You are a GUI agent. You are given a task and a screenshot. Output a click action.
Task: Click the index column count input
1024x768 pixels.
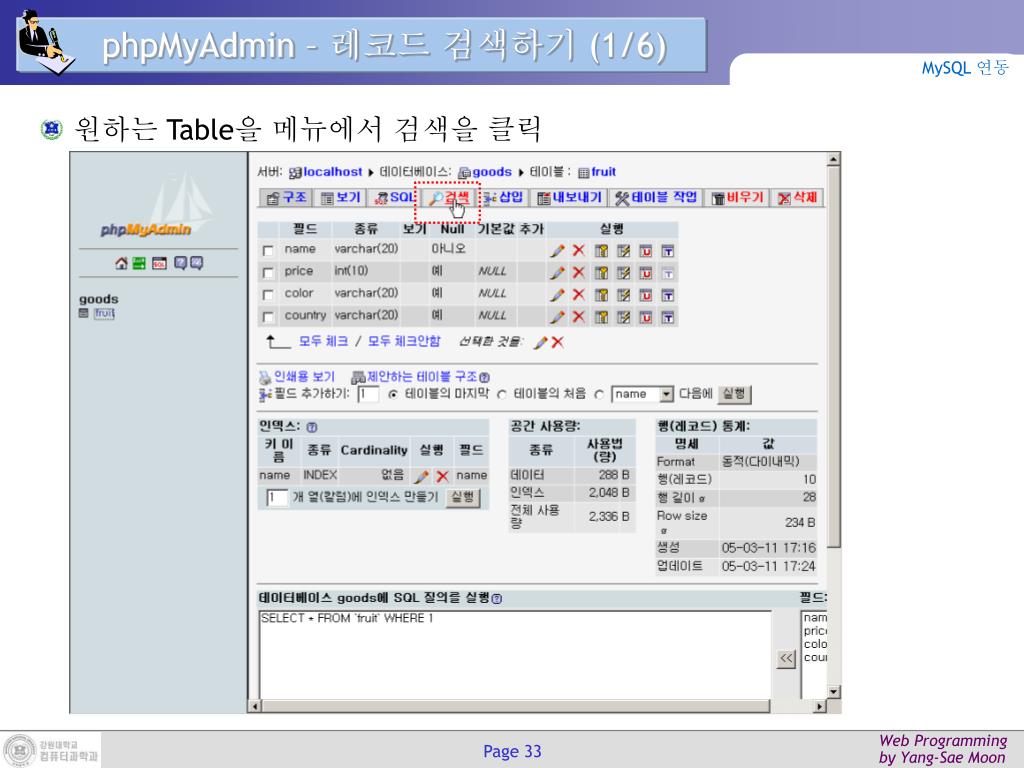point(277,498)
